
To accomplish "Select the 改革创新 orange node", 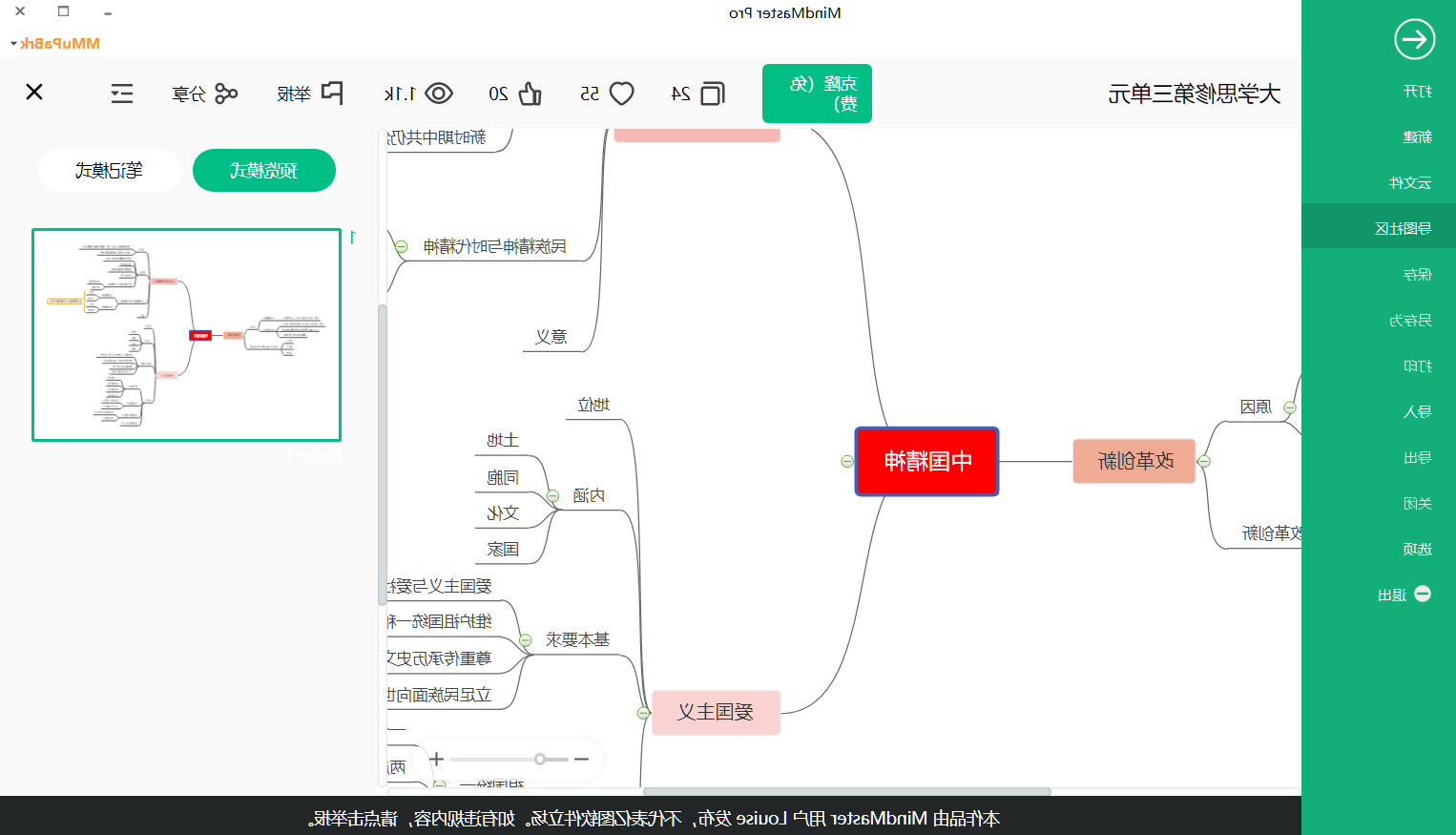I will (1134, 462).
